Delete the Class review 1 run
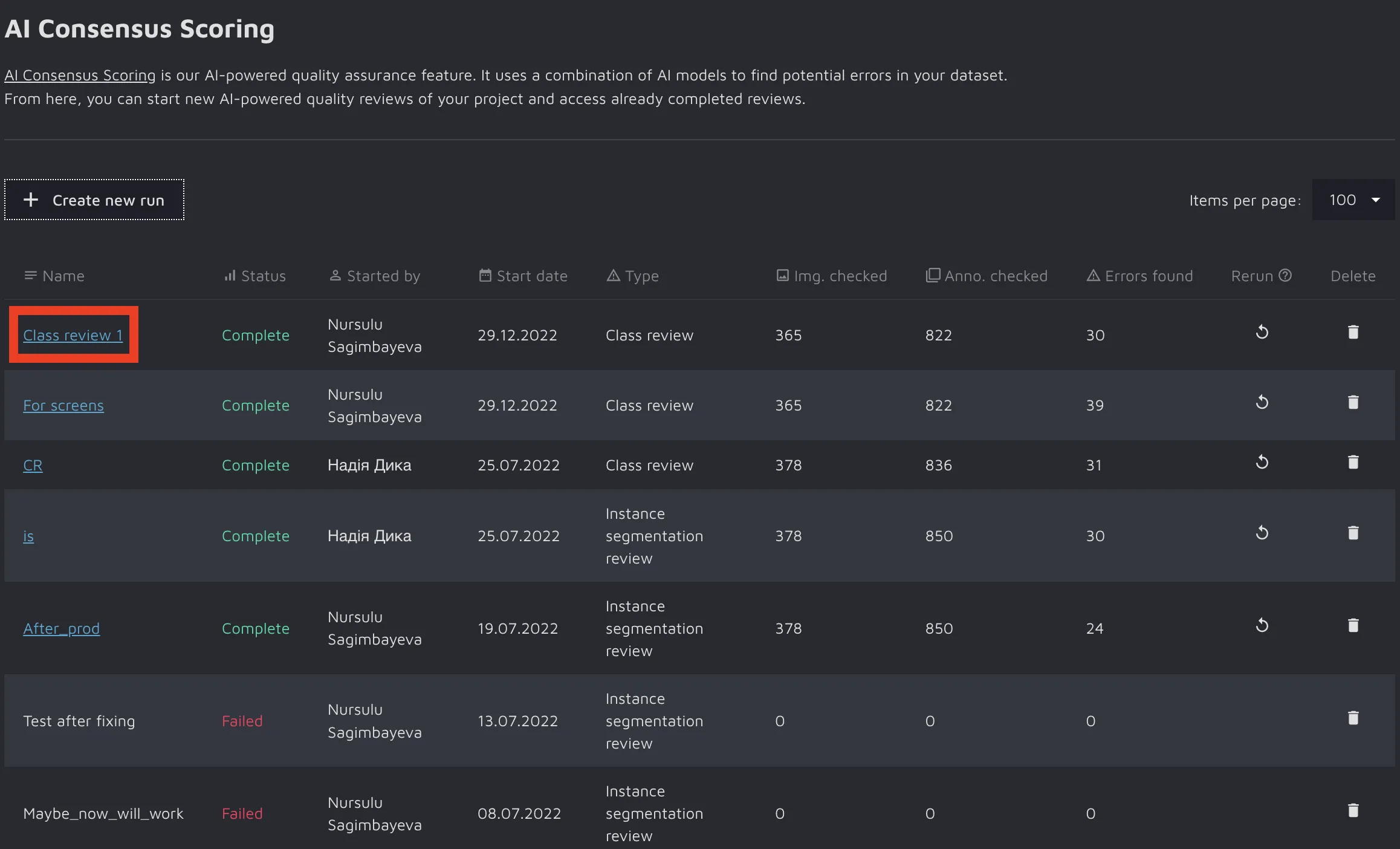The image size is (1400, 849). (1353, 332)
